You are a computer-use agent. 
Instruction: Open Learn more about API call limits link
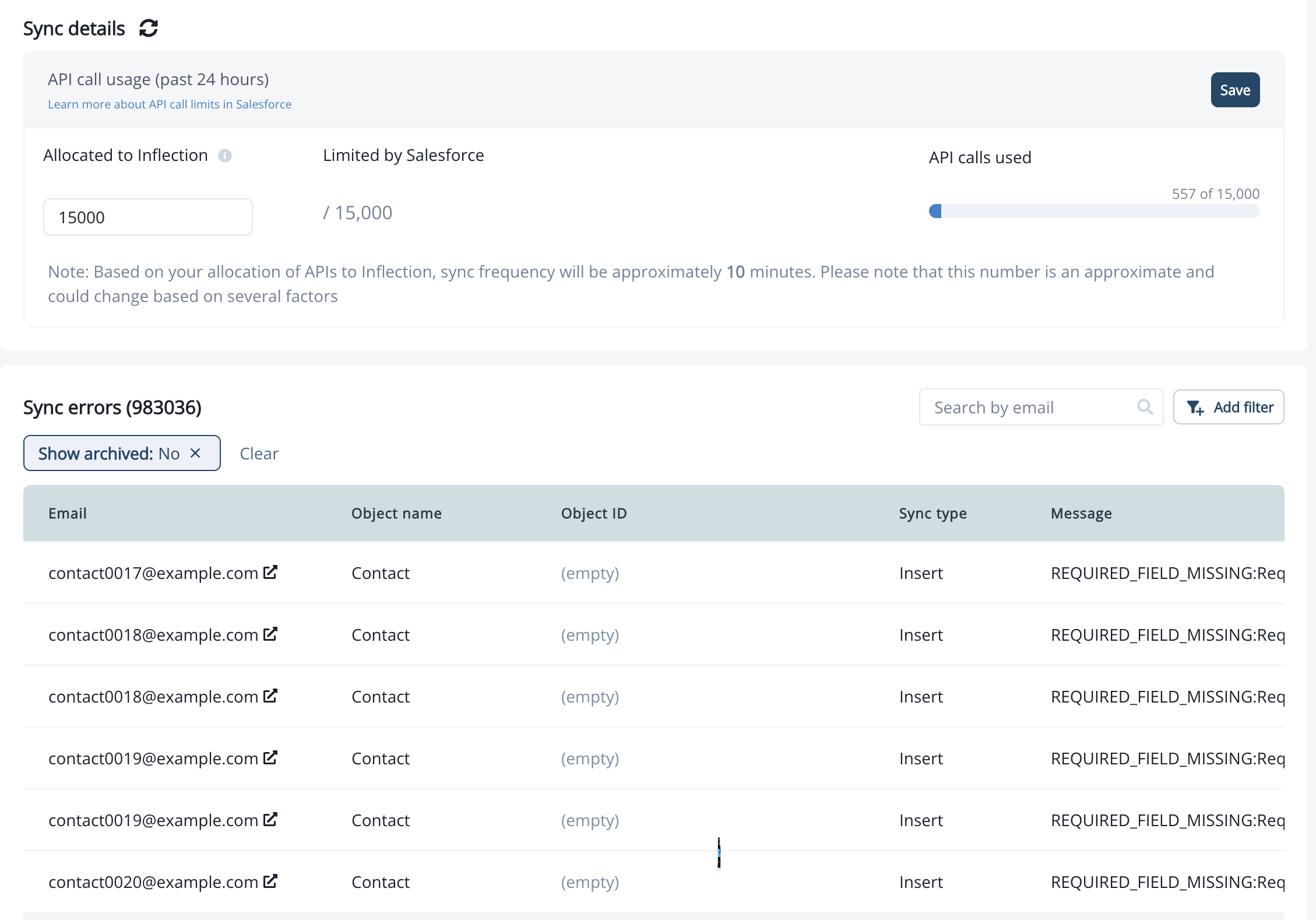[170, 104]
